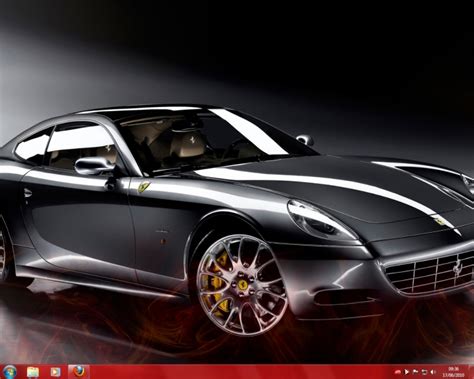
Task: Open the network status tray icon
Action: [424, 372]
